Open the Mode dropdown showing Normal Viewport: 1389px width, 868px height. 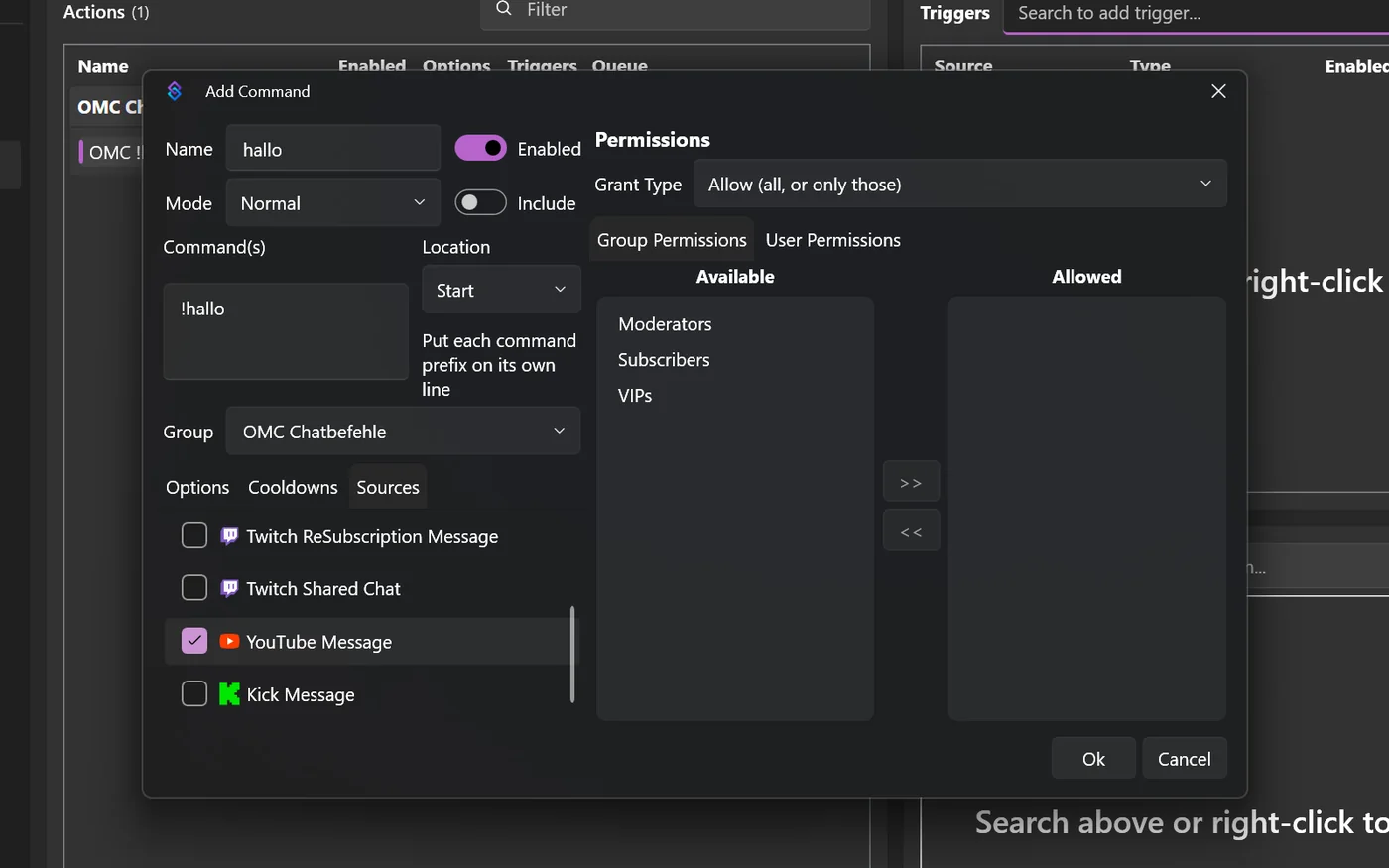tap(333, 202)
